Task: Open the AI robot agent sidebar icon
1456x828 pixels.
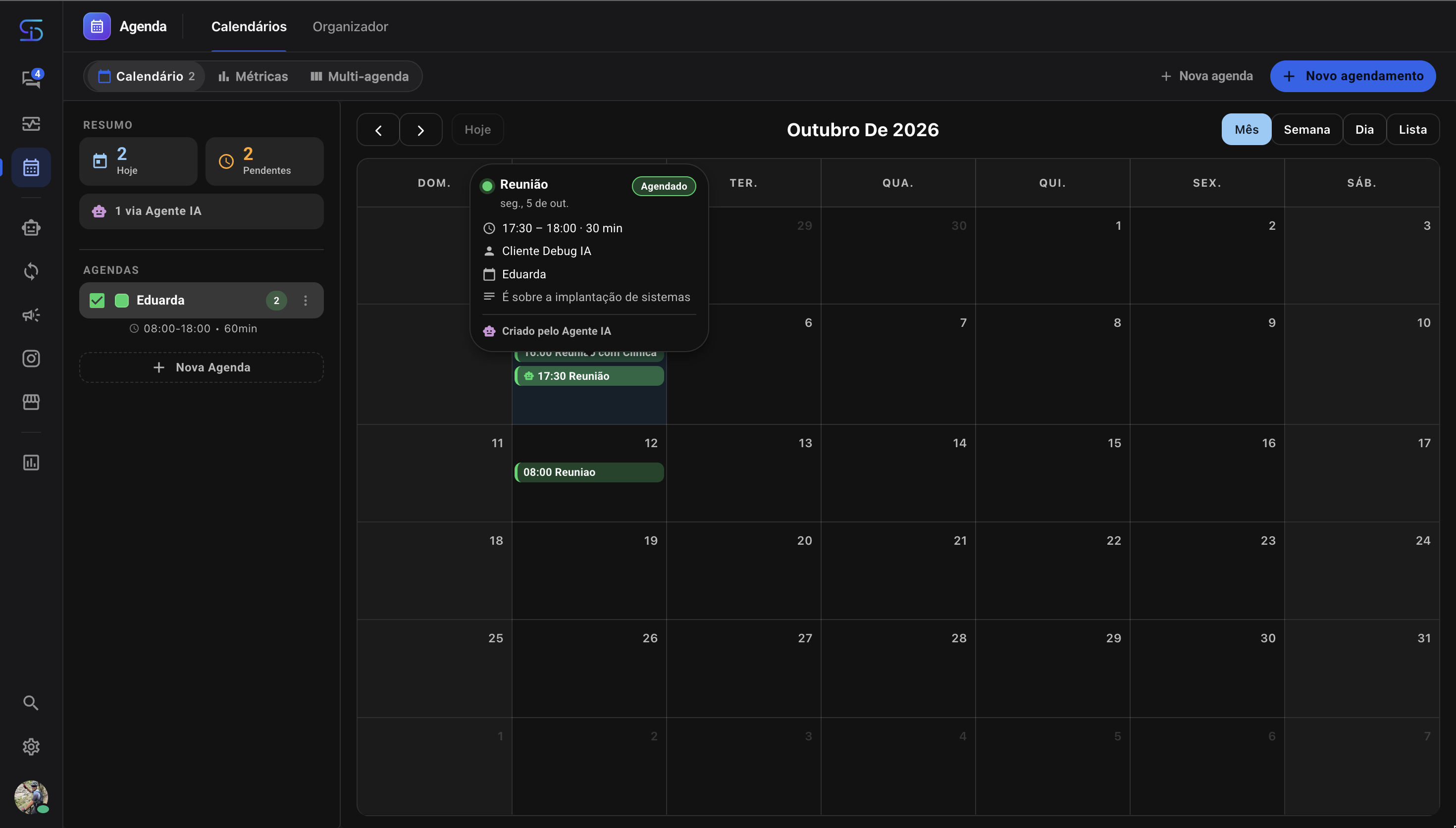Action: click(x=31, y=228)
